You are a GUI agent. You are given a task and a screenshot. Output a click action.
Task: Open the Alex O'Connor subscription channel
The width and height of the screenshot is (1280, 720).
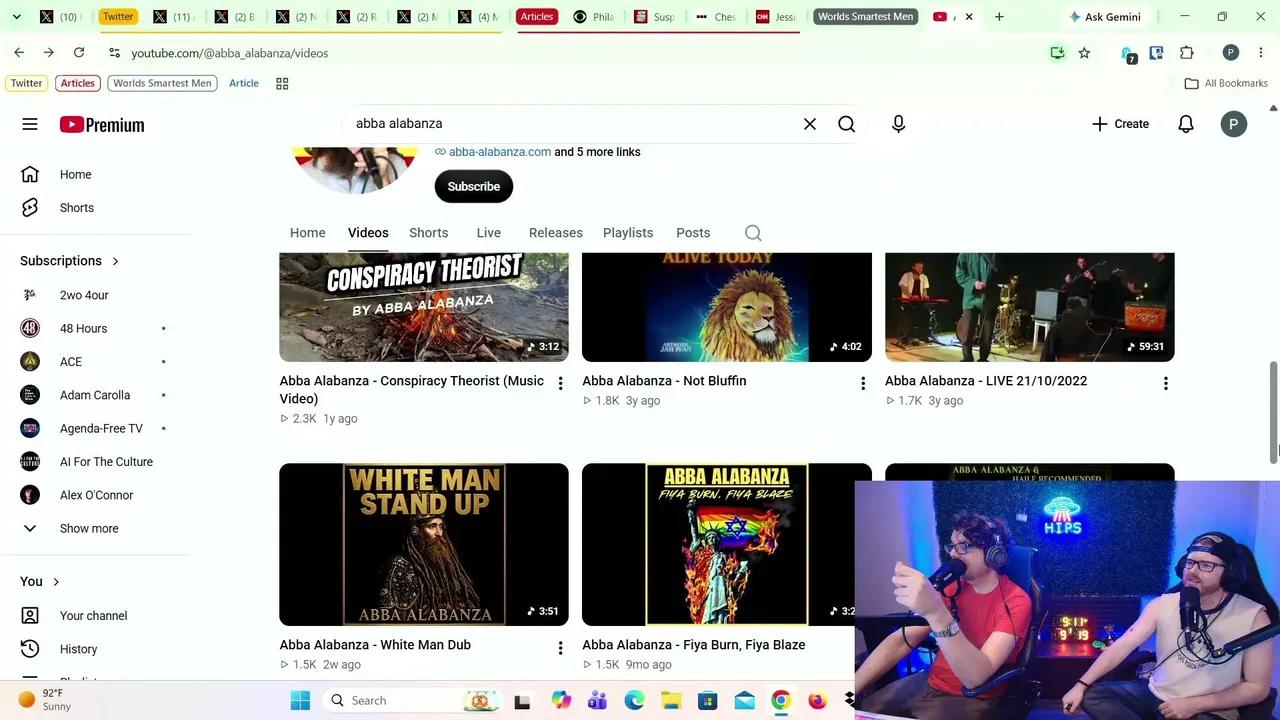click(x=95, y=495)
